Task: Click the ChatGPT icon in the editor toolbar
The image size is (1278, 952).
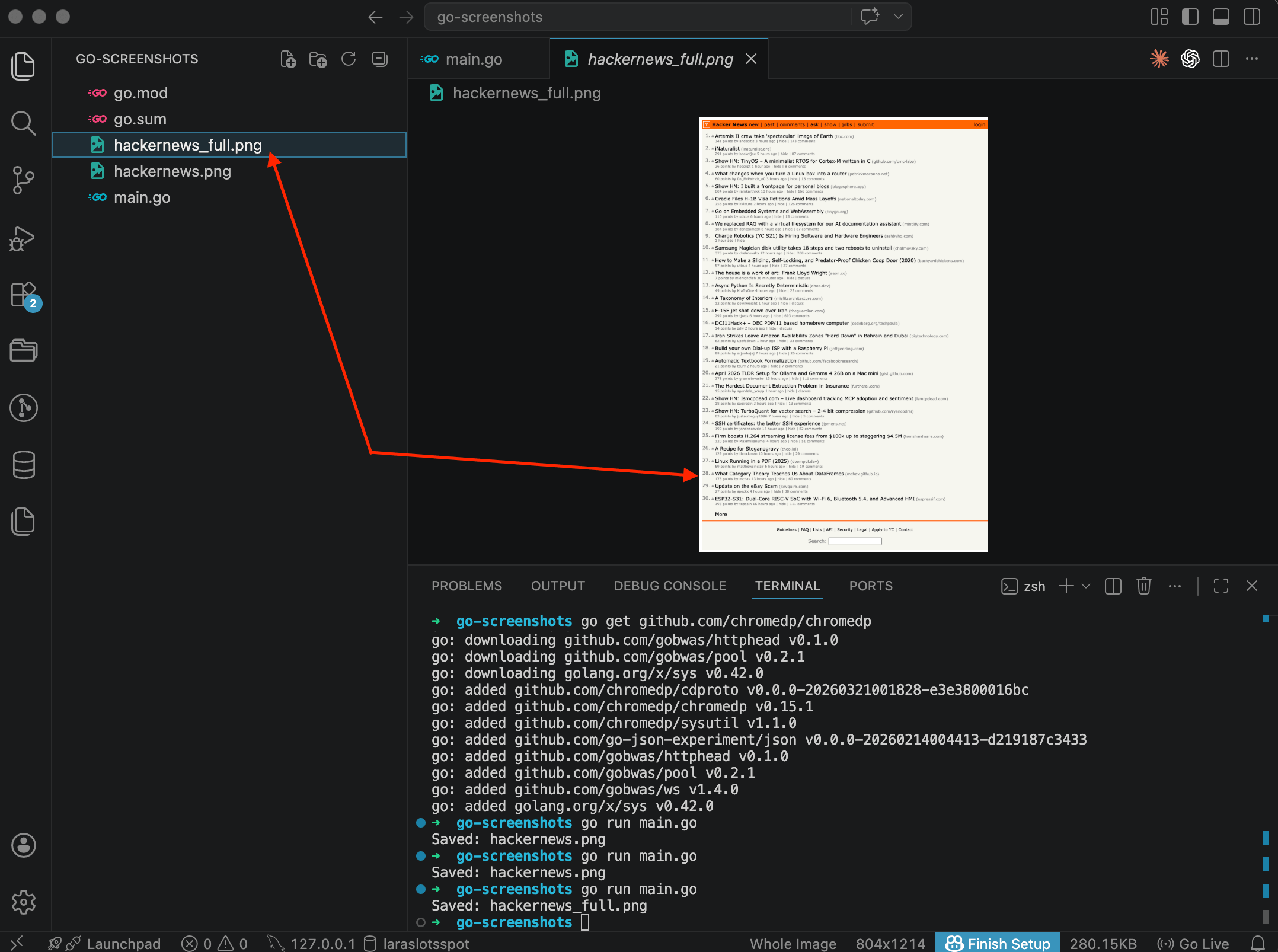Action: [1190, 59]
